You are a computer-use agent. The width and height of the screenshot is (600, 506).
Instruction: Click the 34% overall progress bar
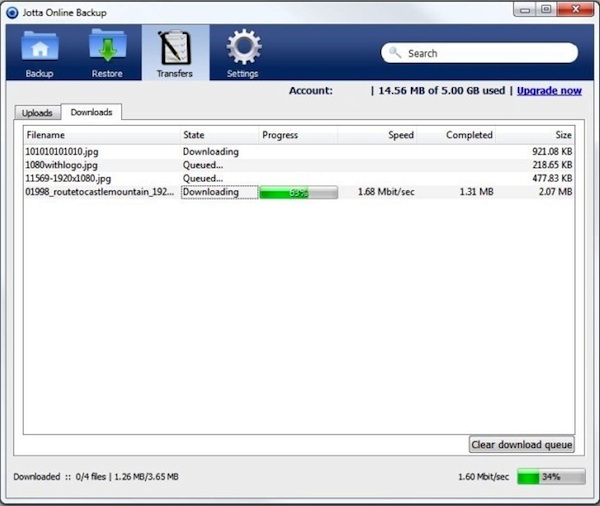point(551,477)
